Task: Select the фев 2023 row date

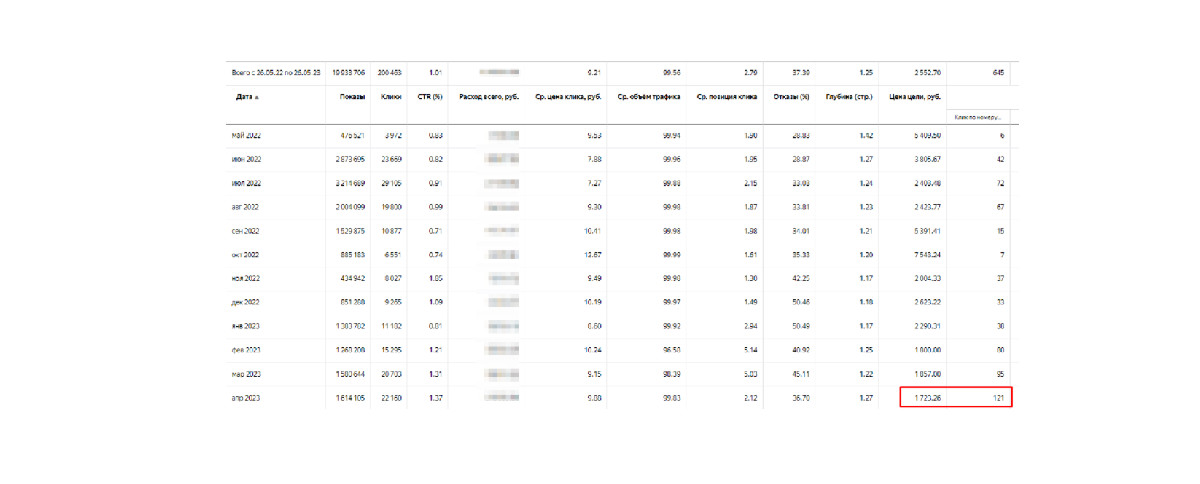Action: [x=247, y=349]
